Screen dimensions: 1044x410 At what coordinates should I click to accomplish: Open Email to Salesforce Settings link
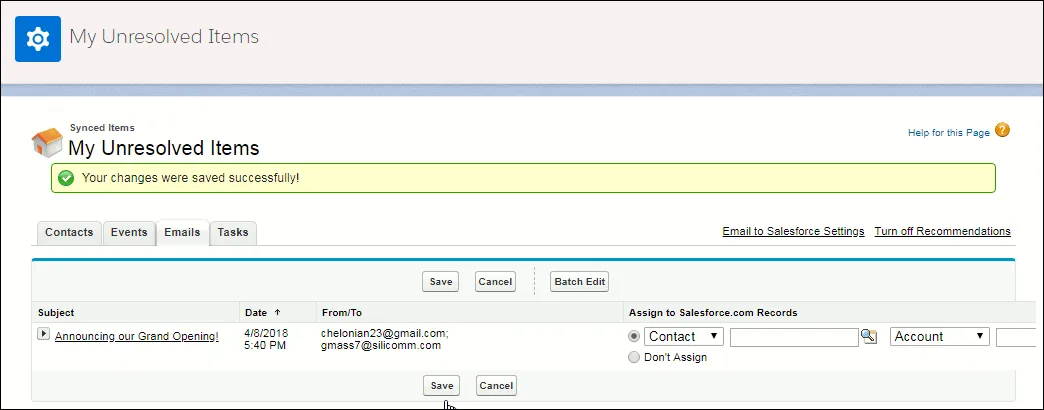tap(793, 232)
